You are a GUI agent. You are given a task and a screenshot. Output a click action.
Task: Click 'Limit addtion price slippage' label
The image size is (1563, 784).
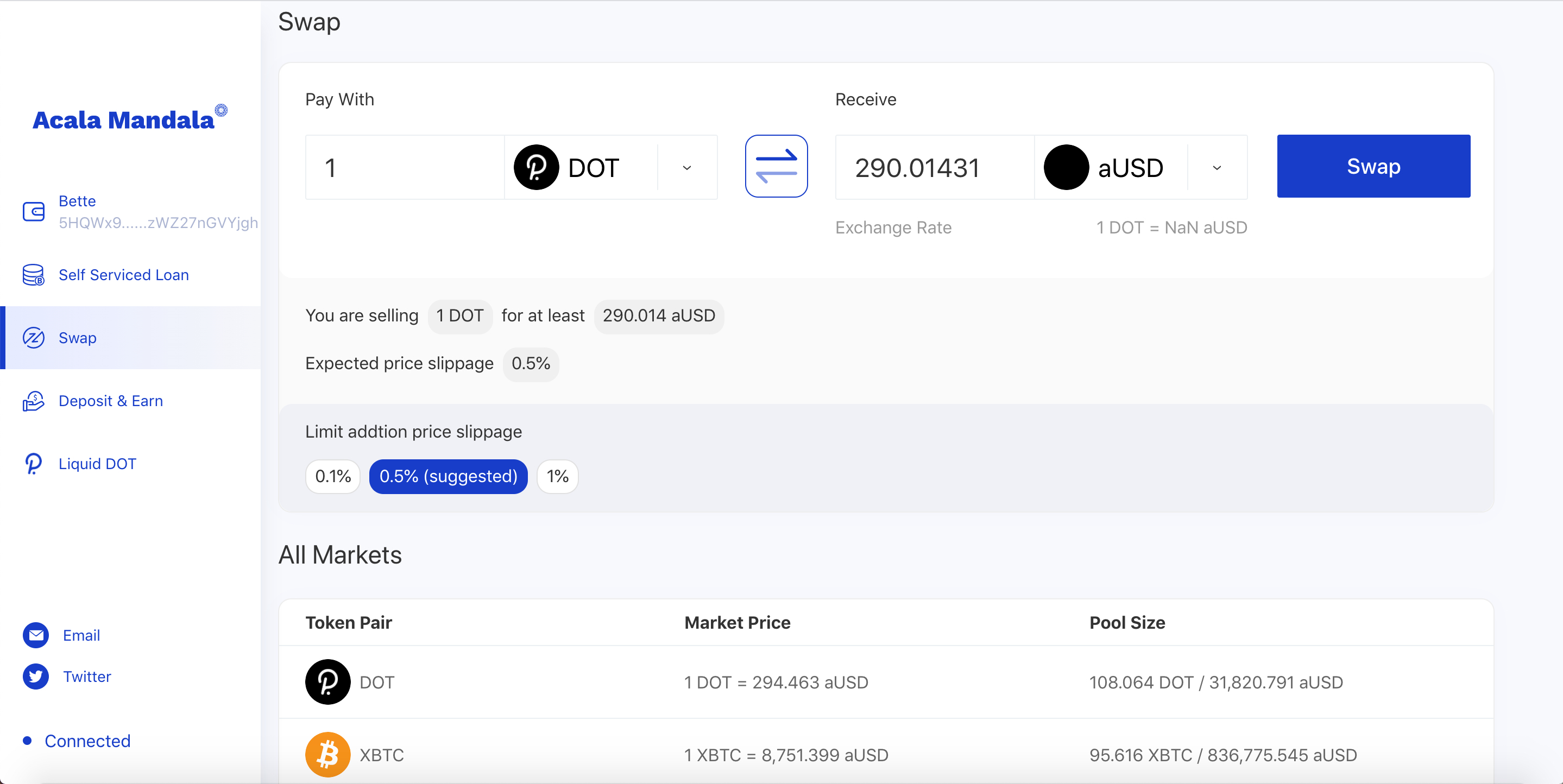coord(413,432)
